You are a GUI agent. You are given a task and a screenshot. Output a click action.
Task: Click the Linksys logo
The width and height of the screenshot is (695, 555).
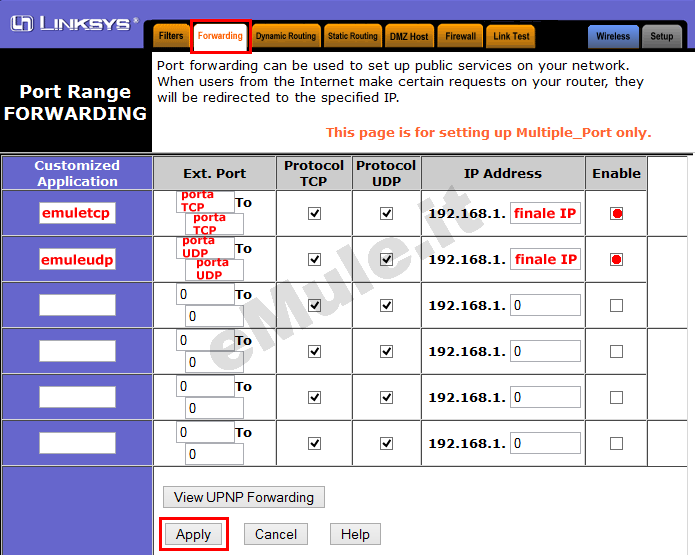[74, 23]
